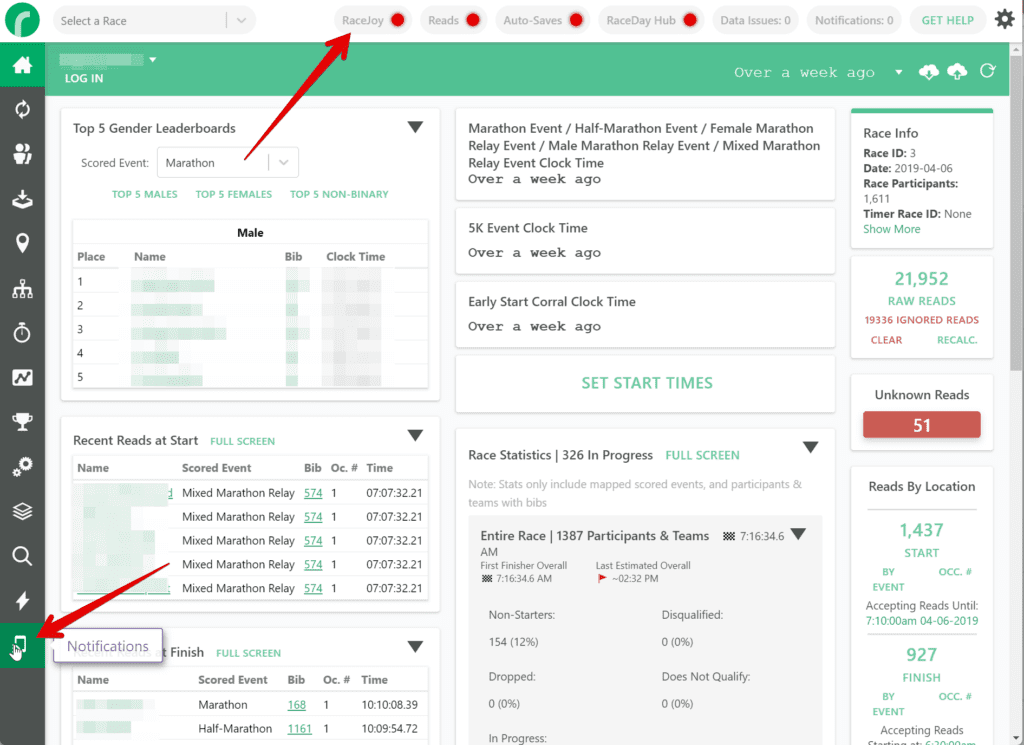The image size is (1024, 745).
Task: Open the lightning bolt sidebar icon
Action: (22, 600)
